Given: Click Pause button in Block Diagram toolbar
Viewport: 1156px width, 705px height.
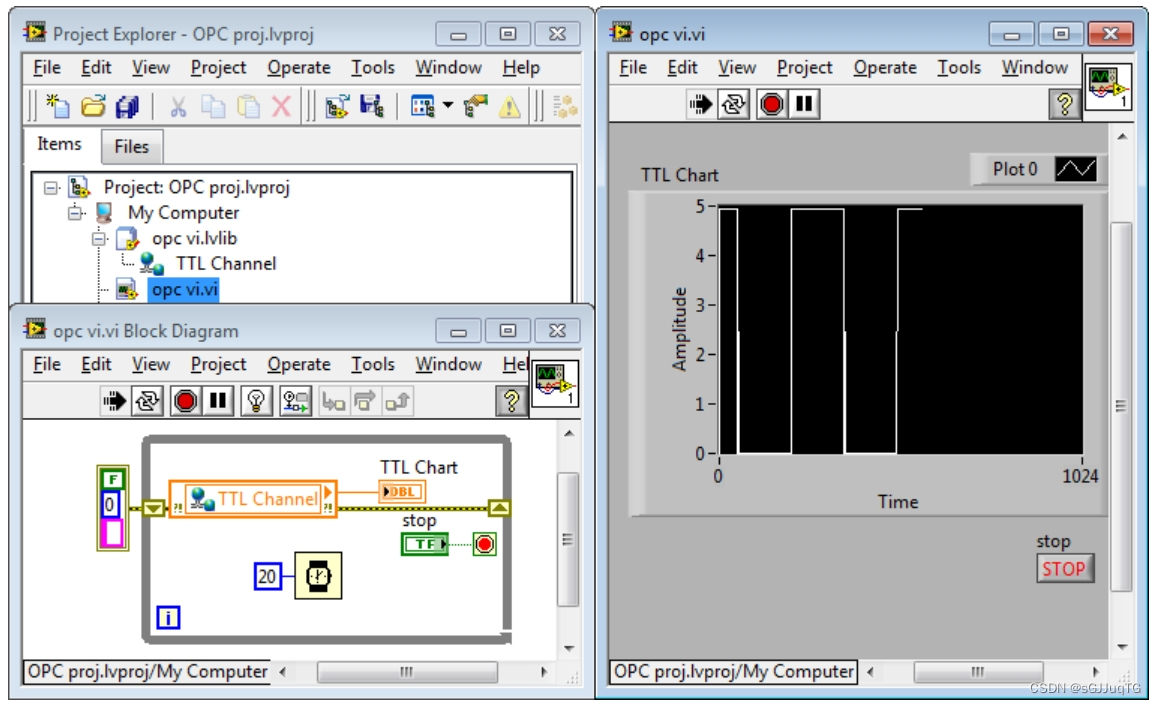Looking at the screenshot, I should point(218,401).
